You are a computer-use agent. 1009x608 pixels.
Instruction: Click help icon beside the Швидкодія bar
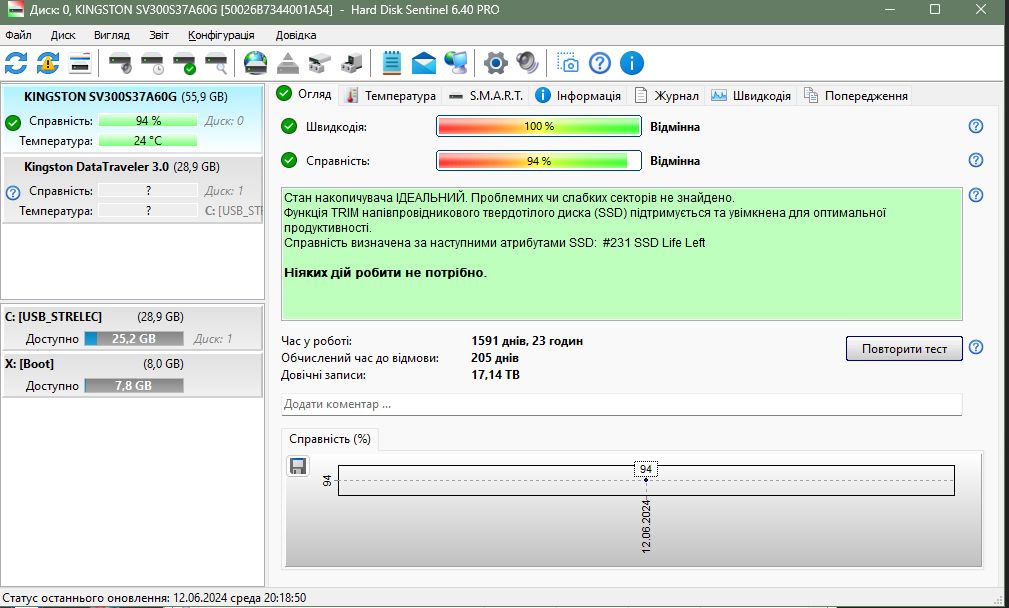[976, 126]
